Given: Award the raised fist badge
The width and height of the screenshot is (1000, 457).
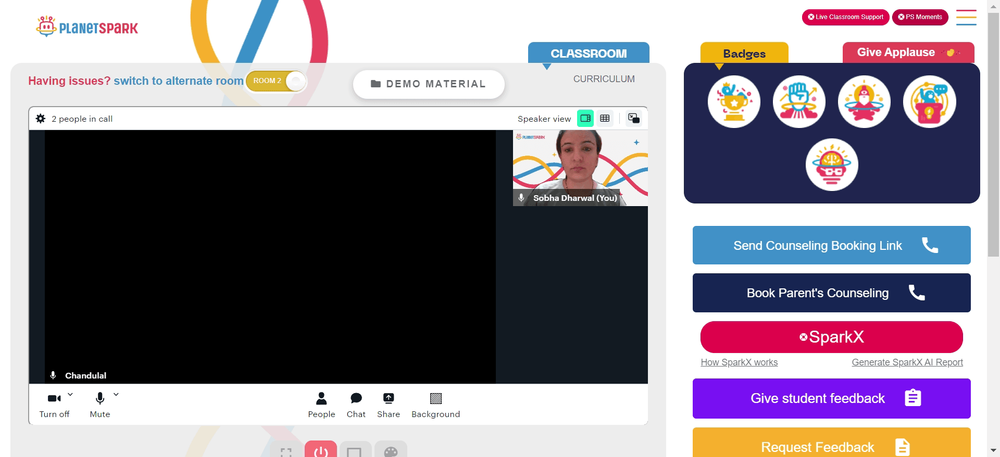Looking at the screenshot, I should pos(799,102).
